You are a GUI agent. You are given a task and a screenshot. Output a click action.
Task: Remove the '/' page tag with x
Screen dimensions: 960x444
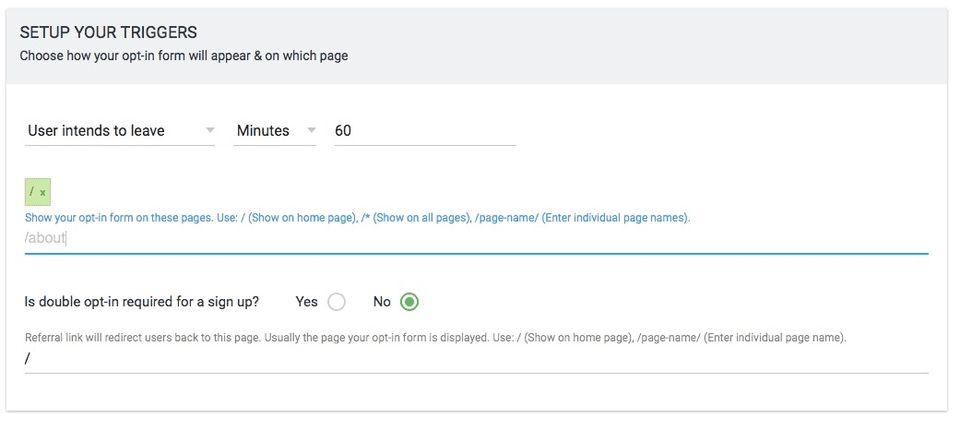click(43, 193)
